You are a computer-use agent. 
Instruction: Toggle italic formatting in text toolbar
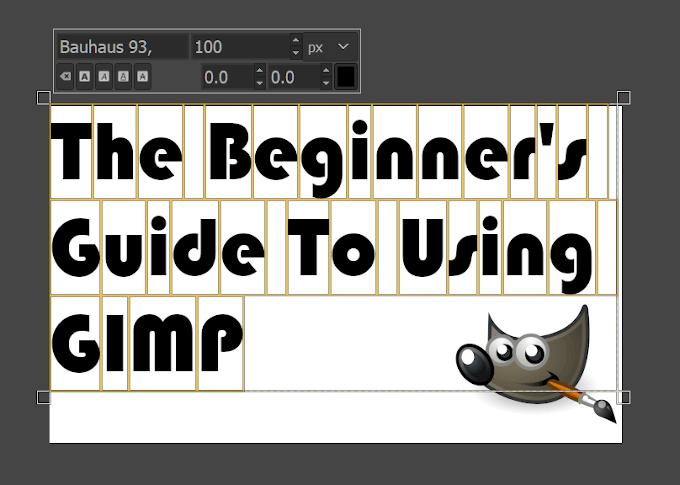pyautogui.click(x=104, y=76)
